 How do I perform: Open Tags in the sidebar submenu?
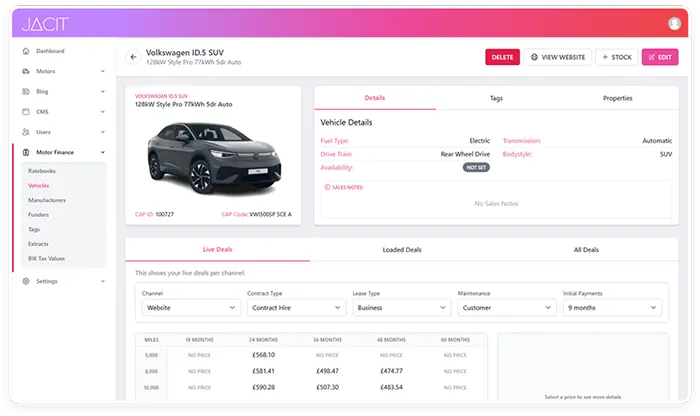pyautogui.click(x=34, y=229)
